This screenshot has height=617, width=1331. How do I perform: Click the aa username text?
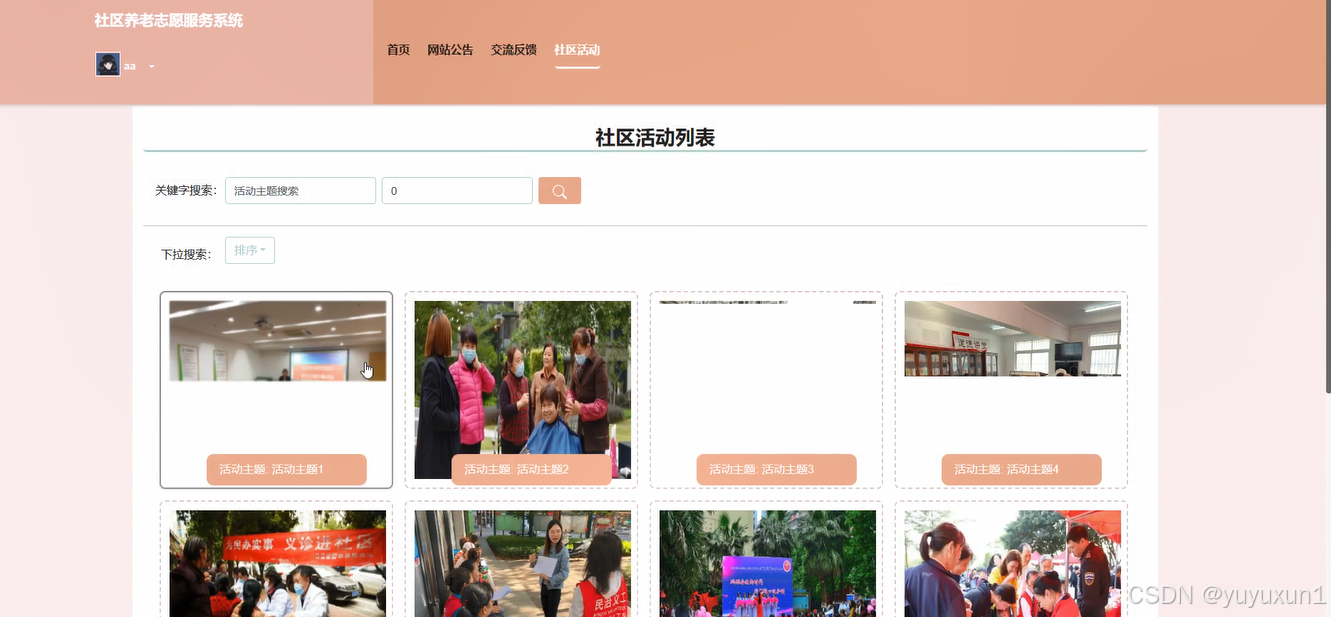130,67
